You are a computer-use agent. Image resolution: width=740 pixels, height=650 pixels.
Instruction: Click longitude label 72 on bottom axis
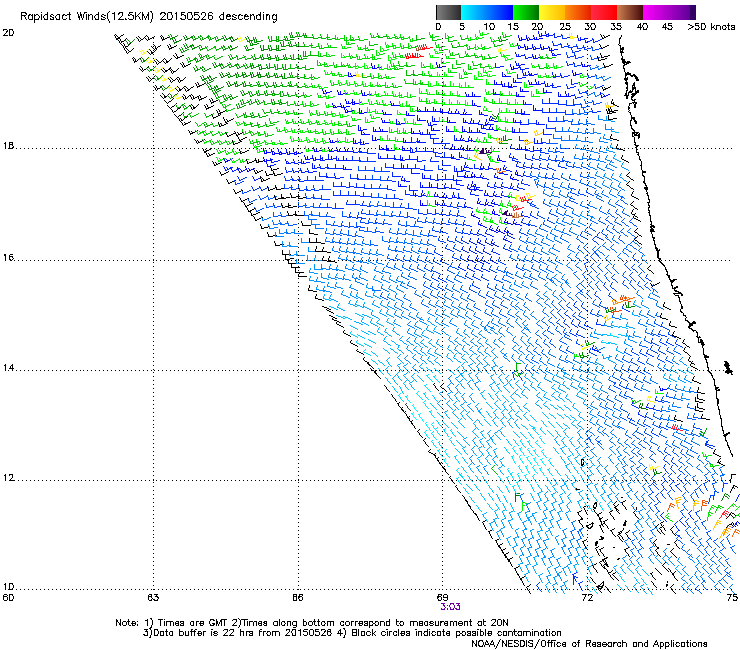tap(587, 598)
